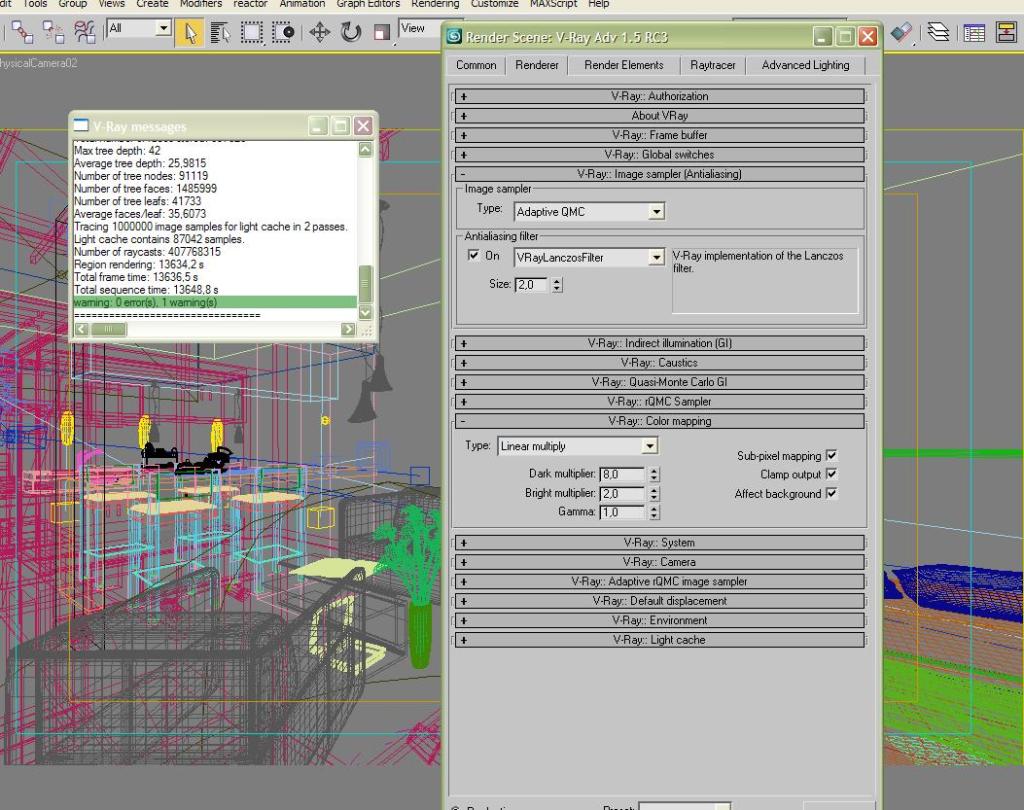1024x810 pixels.
Task: Activate the Select Object arrow tool
Action: 189,32
